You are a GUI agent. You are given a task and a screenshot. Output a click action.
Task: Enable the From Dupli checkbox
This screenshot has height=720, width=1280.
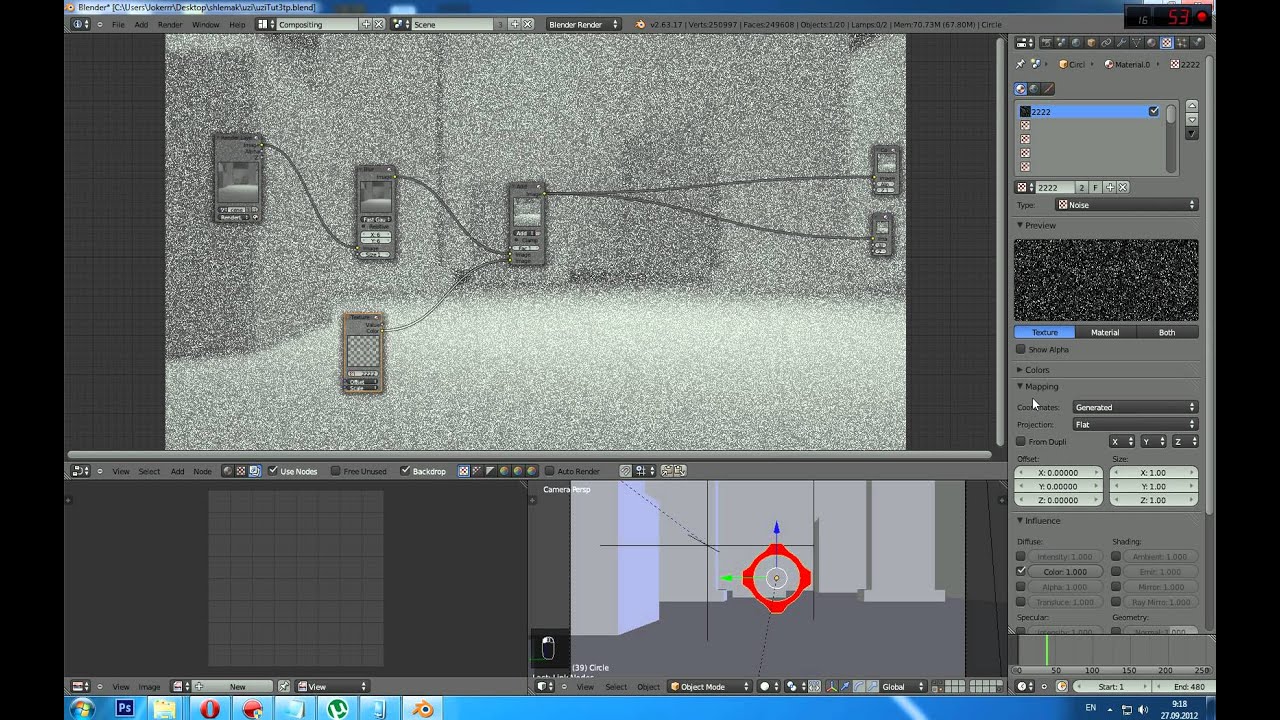pyautogui.click(x=1021, y=441)
